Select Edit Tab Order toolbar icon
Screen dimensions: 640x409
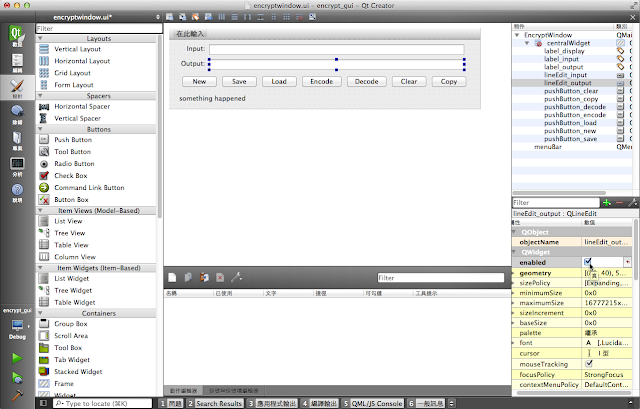(x=209, y=17)
